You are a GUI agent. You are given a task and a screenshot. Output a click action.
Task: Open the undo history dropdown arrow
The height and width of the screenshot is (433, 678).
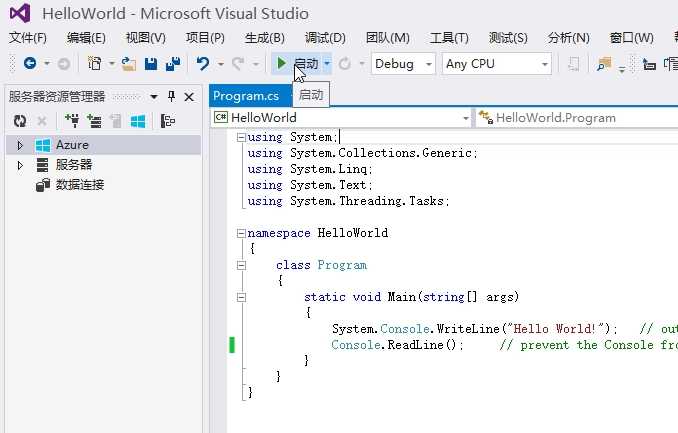(x=221, y=64)
